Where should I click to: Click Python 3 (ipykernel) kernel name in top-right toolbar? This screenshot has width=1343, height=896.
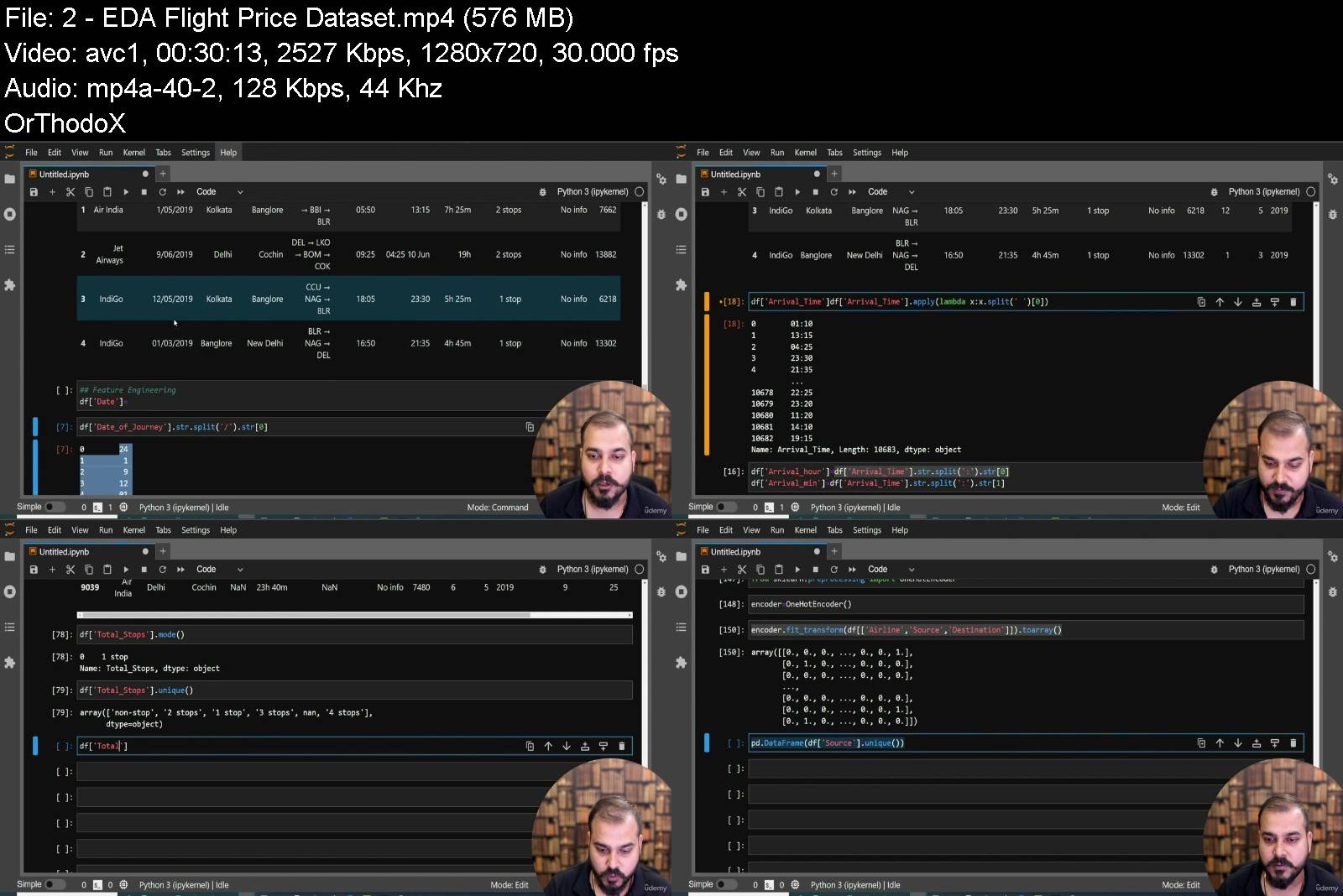coord(1264,192)
